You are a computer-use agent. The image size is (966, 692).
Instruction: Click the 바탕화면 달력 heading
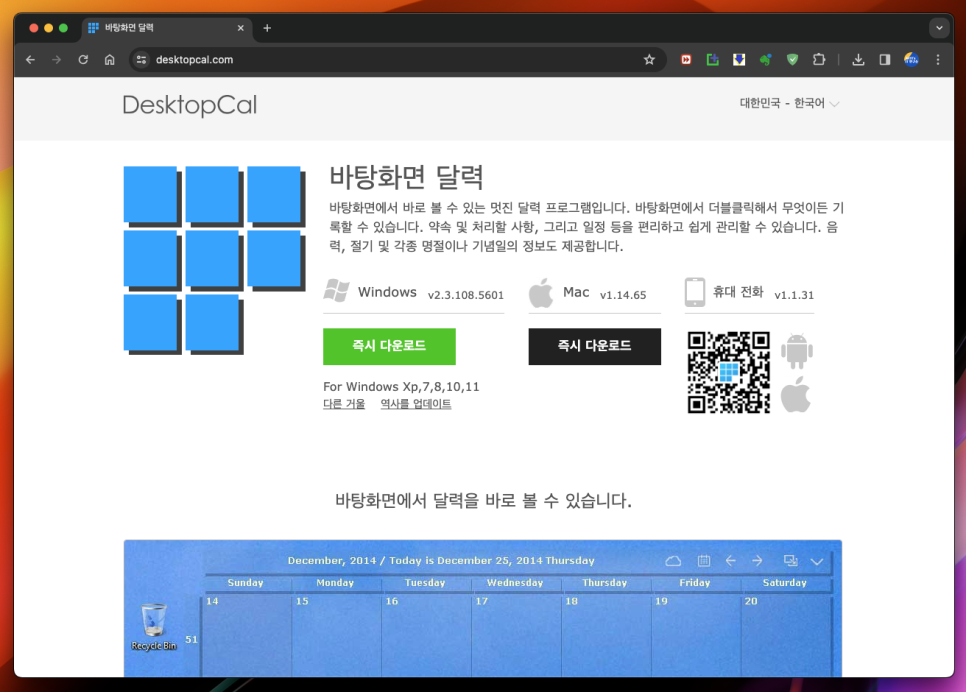coord(406,177)
